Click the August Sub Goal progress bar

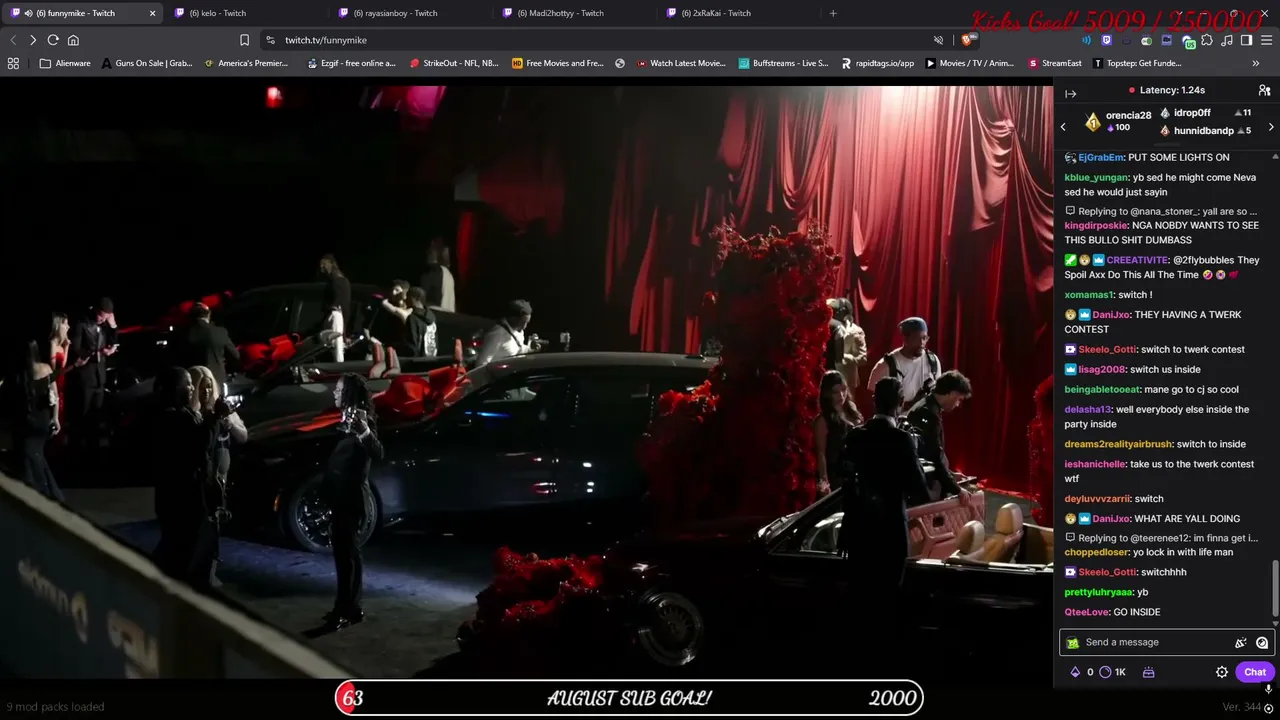[628, 698]
